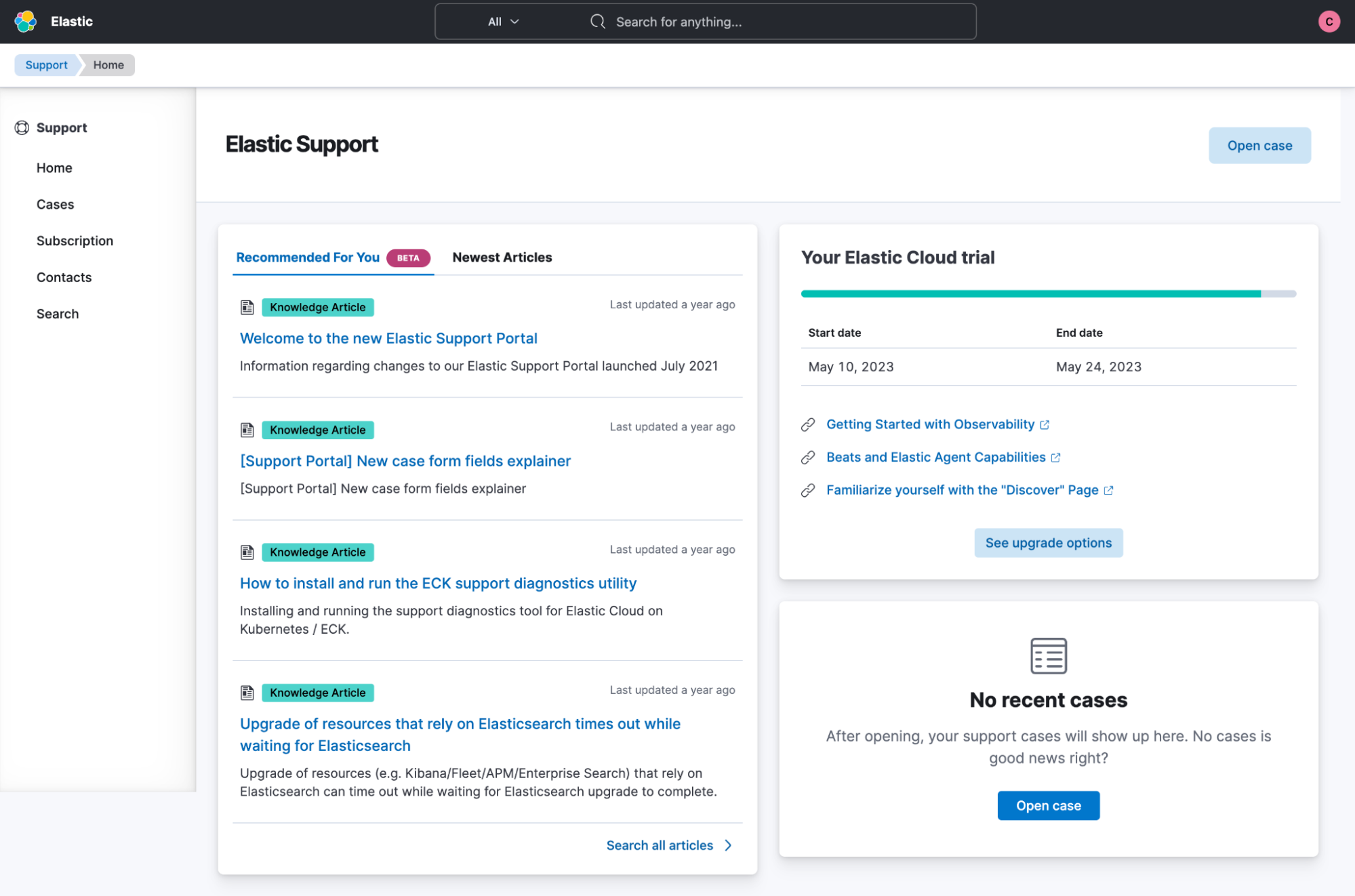
Task: Open Contacts in sidebar
Action: point(64,278)
